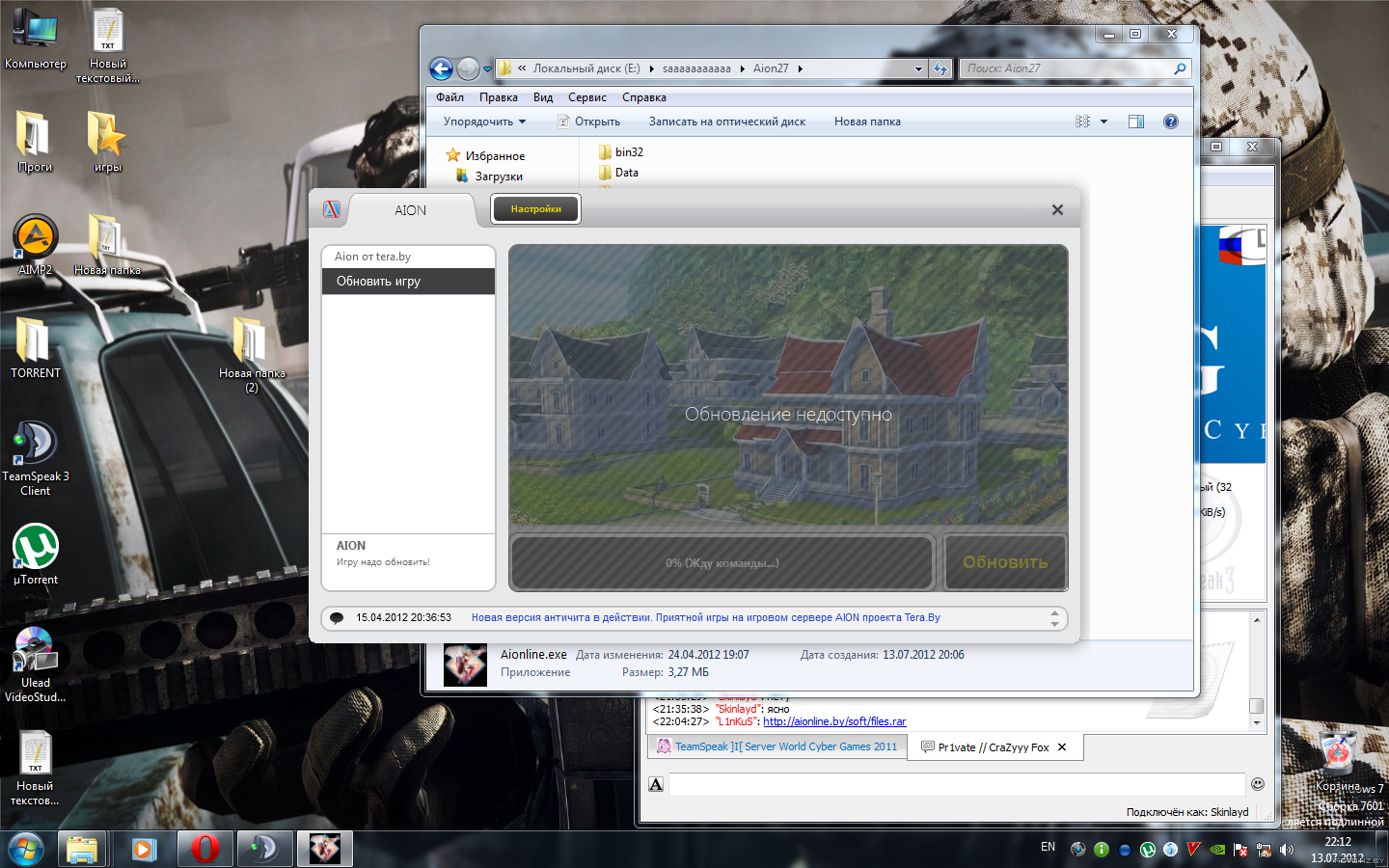This screenshot has height=868, width=1389.
Task: Expand the view options dropdown arrow
Action: [x=1103, y=122]
